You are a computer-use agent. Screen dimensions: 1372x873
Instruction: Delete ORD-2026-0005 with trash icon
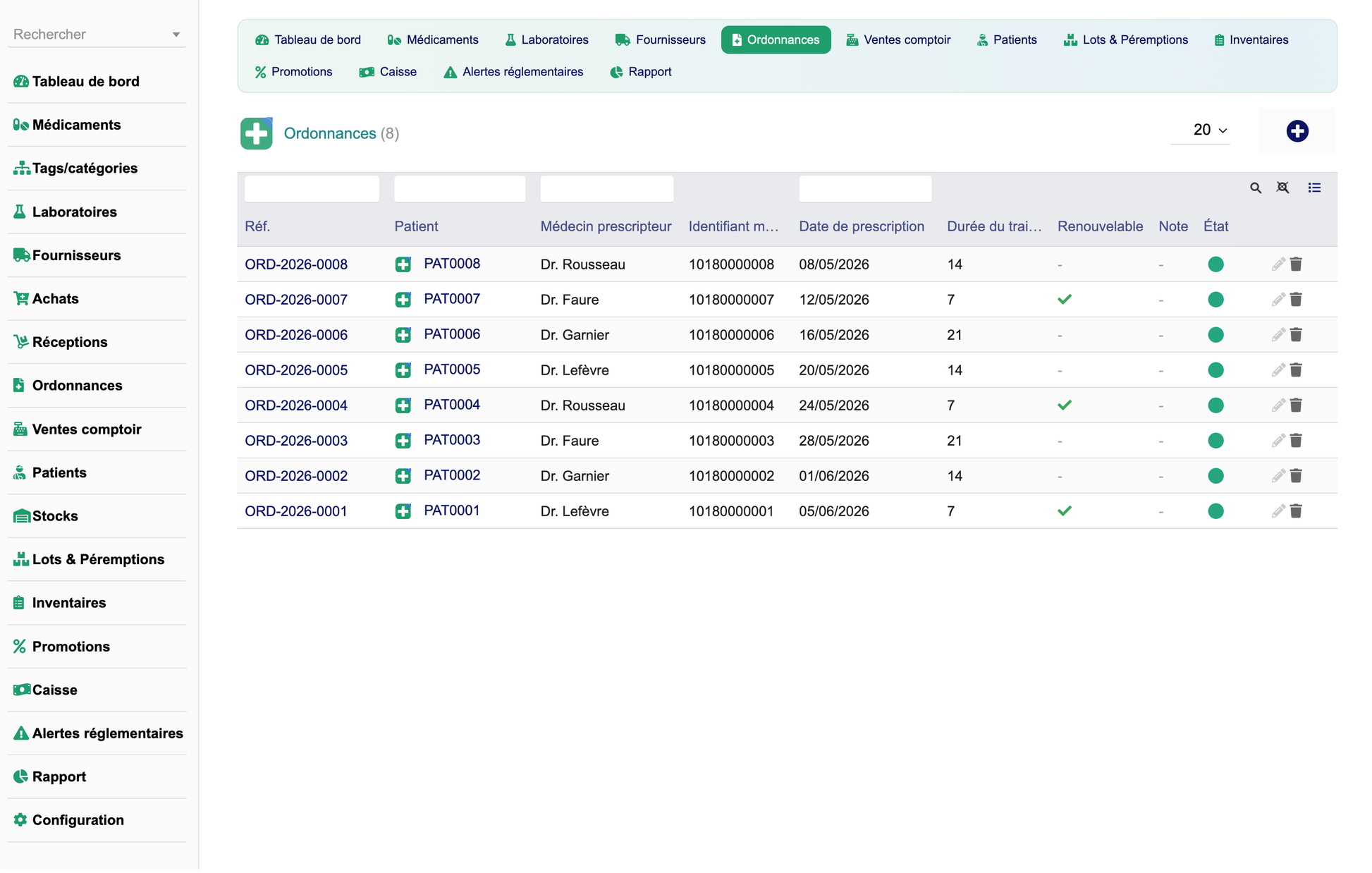[1296, 370]
